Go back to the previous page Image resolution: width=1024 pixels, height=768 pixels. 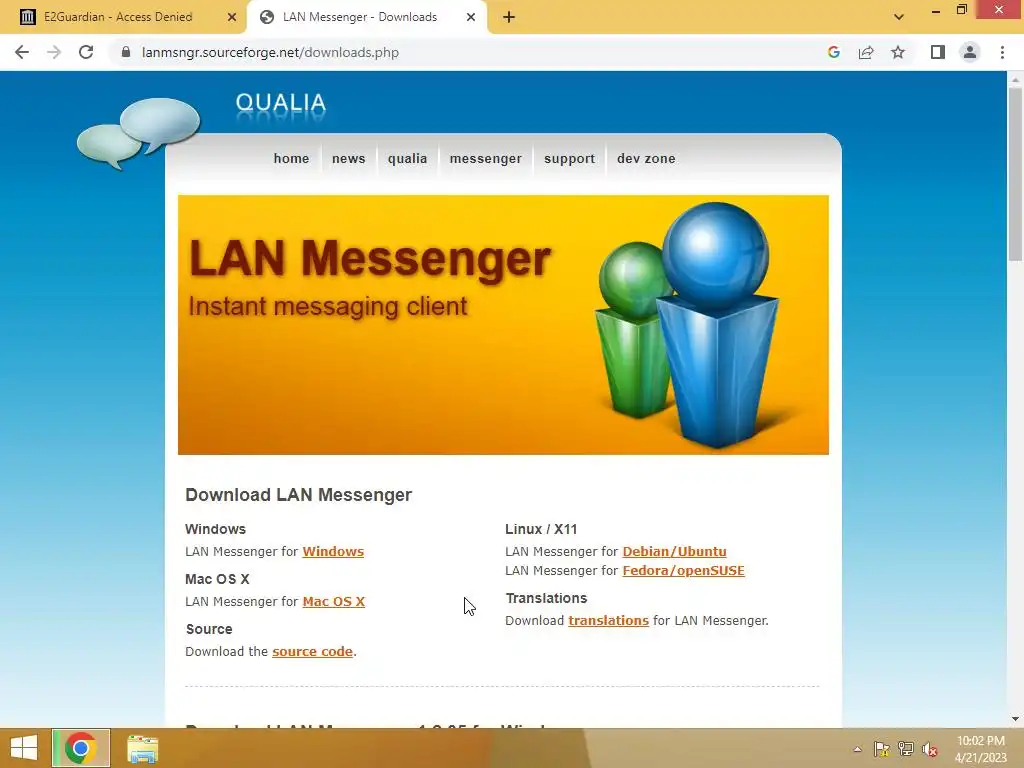click(22, 52)
